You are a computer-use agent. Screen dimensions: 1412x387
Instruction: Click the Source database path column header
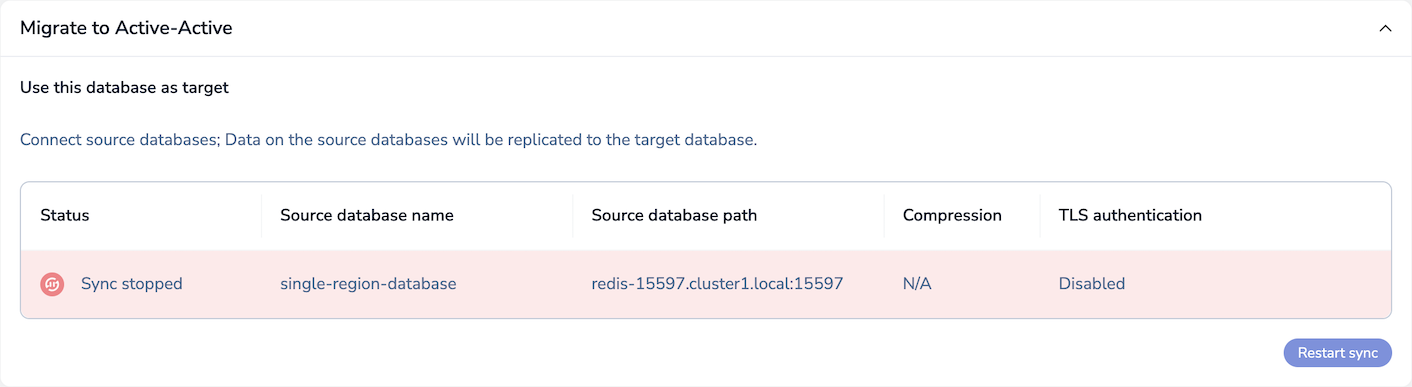[x=674, y=215]
